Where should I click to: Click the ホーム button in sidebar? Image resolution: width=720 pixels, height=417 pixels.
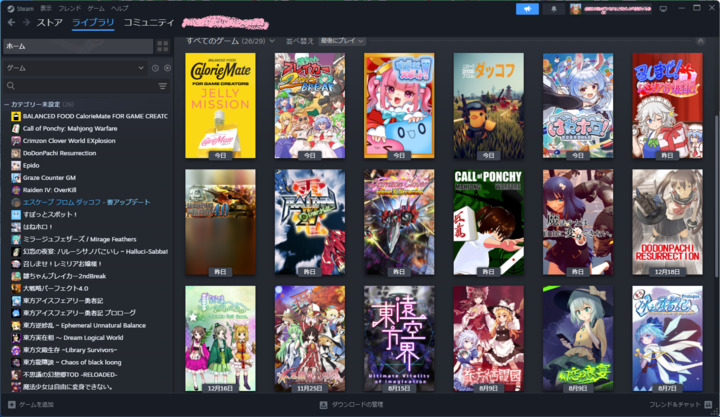[78, 46]
